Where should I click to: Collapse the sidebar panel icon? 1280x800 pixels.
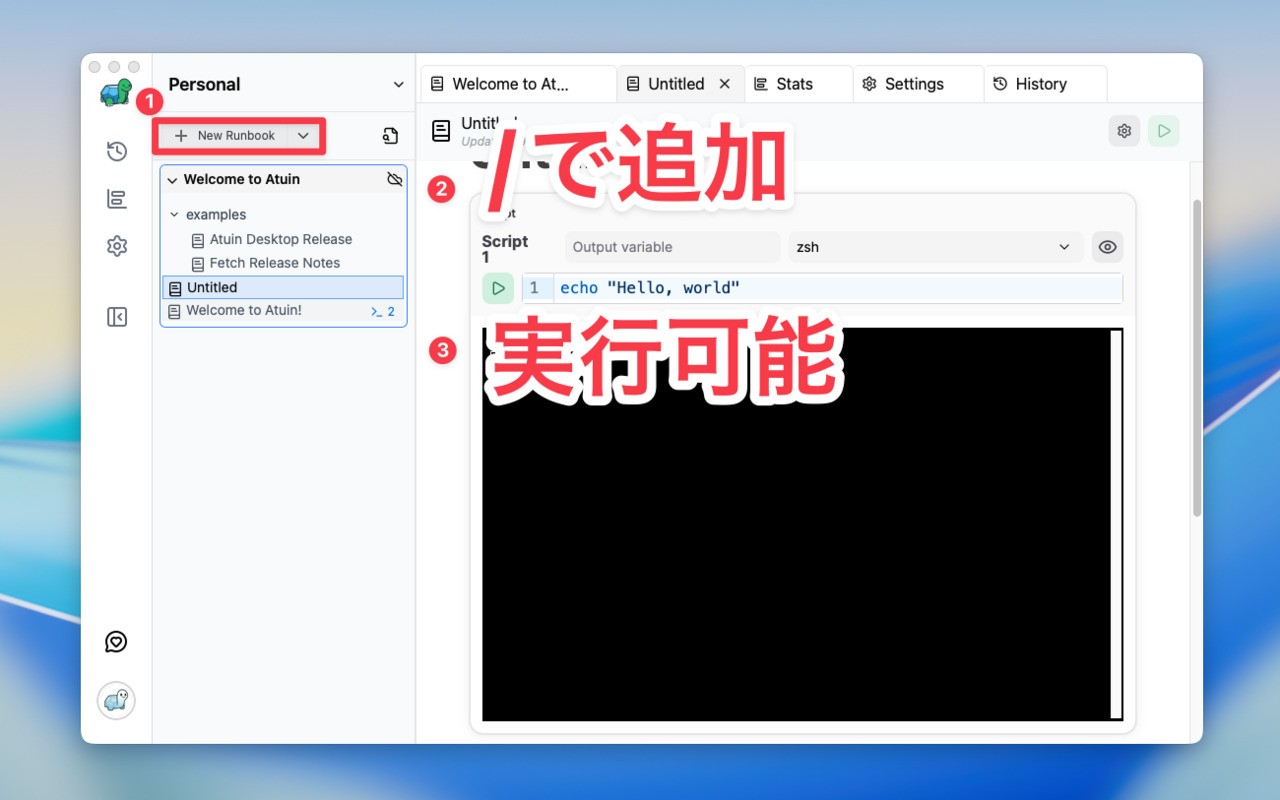[x=117, y=317]
